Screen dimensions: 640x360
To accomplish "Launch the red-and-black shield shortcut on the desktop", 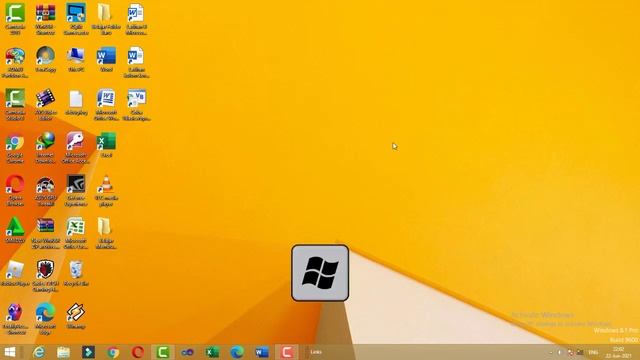I will tap(45, 276).
